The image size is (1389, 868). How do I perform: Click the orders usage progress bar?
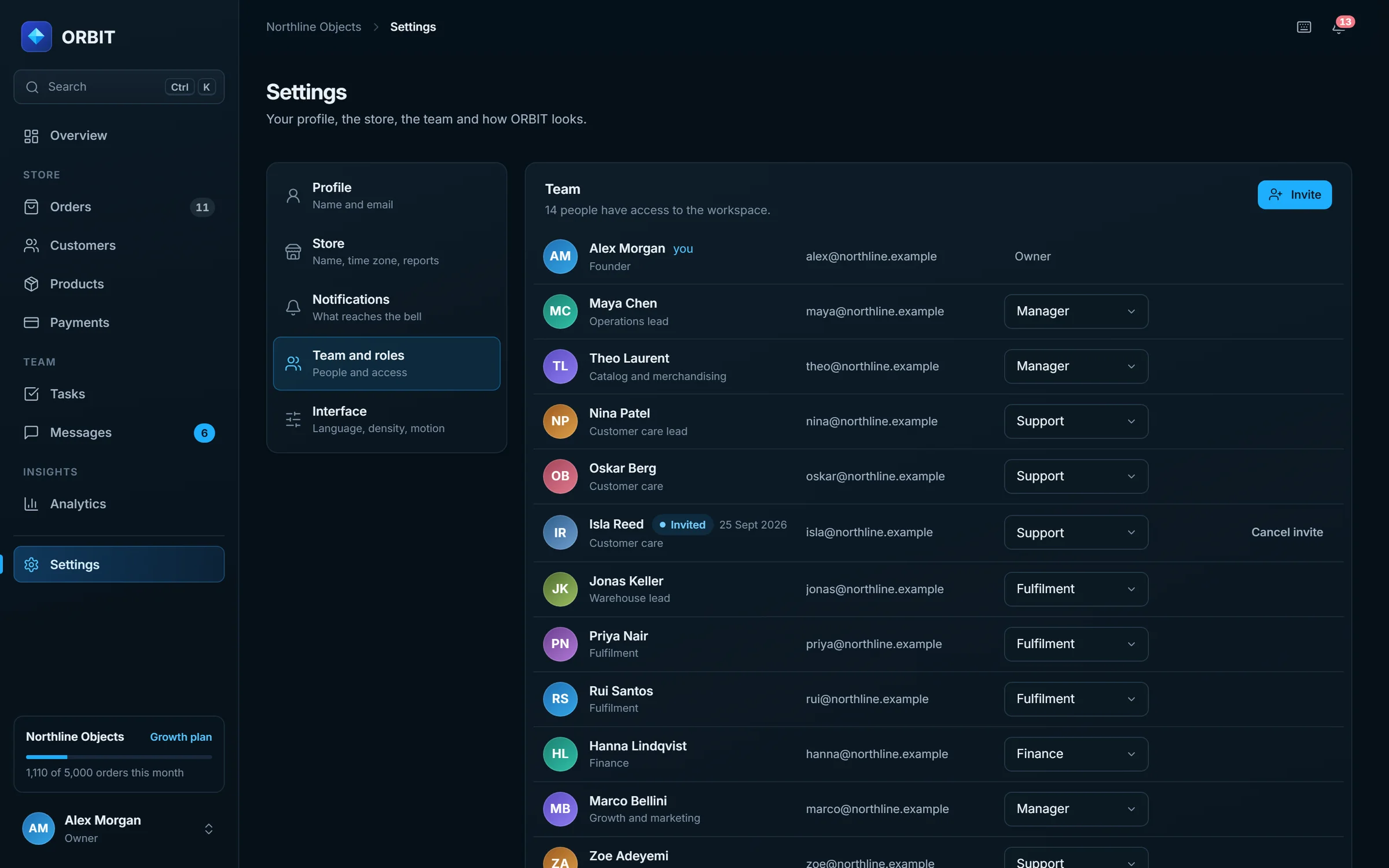(119, 757)
